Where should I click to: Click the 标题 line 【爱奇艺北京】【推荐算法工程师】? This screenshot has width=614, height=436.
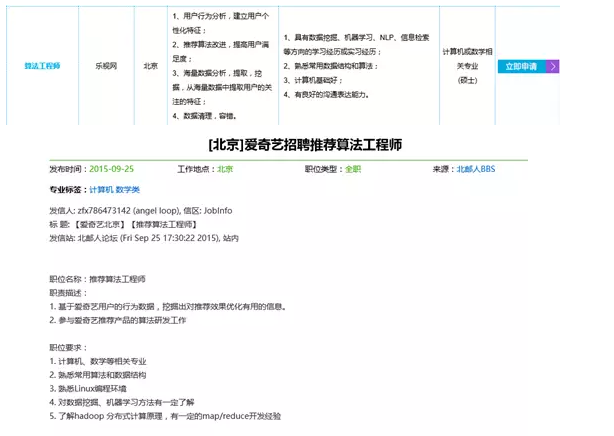coord(123,224)
